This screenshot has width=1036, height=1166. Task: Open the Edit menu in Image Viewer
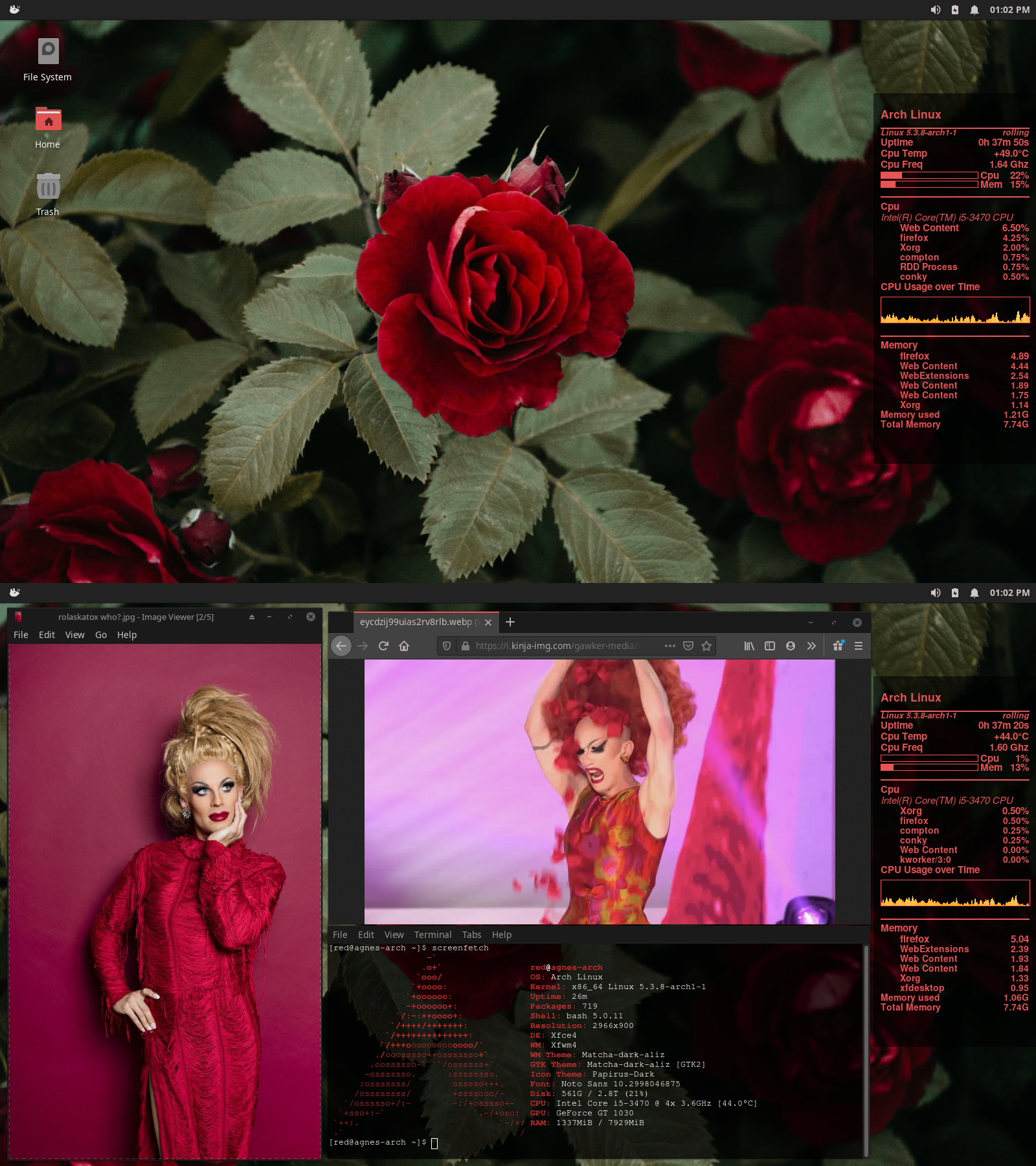(47, 635)
